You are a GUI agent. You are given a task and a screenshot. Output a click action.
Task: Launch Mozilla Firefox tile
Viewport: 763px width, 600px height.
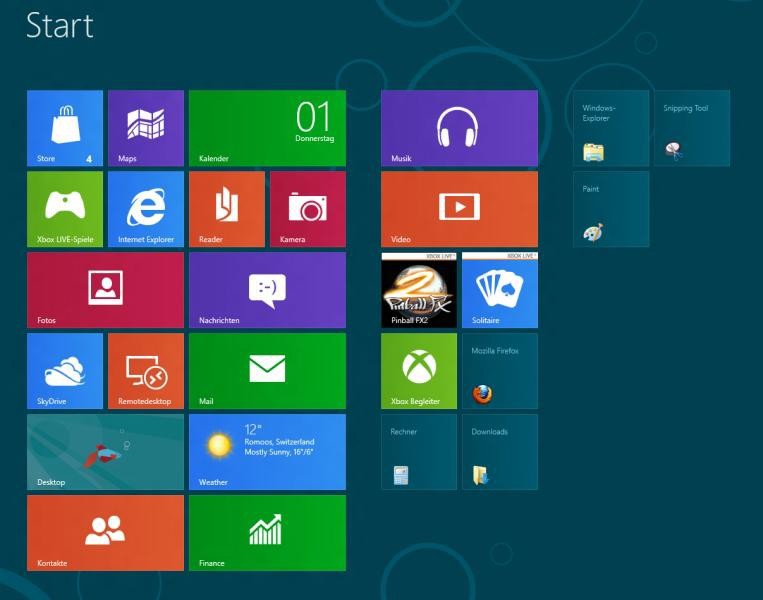point(500,371)
